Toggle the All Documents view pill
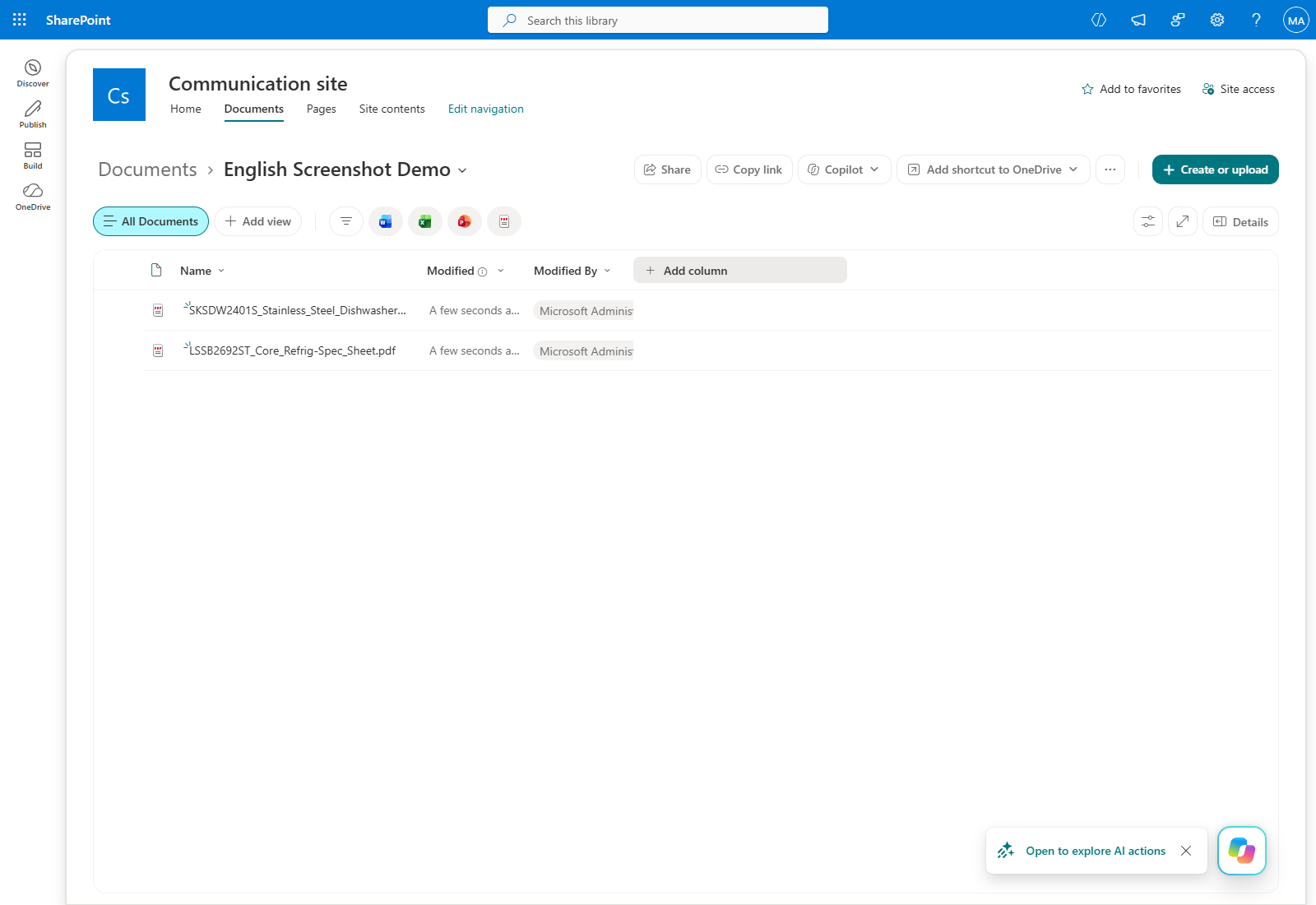The image size is (1316, 905). click(151, 221)
